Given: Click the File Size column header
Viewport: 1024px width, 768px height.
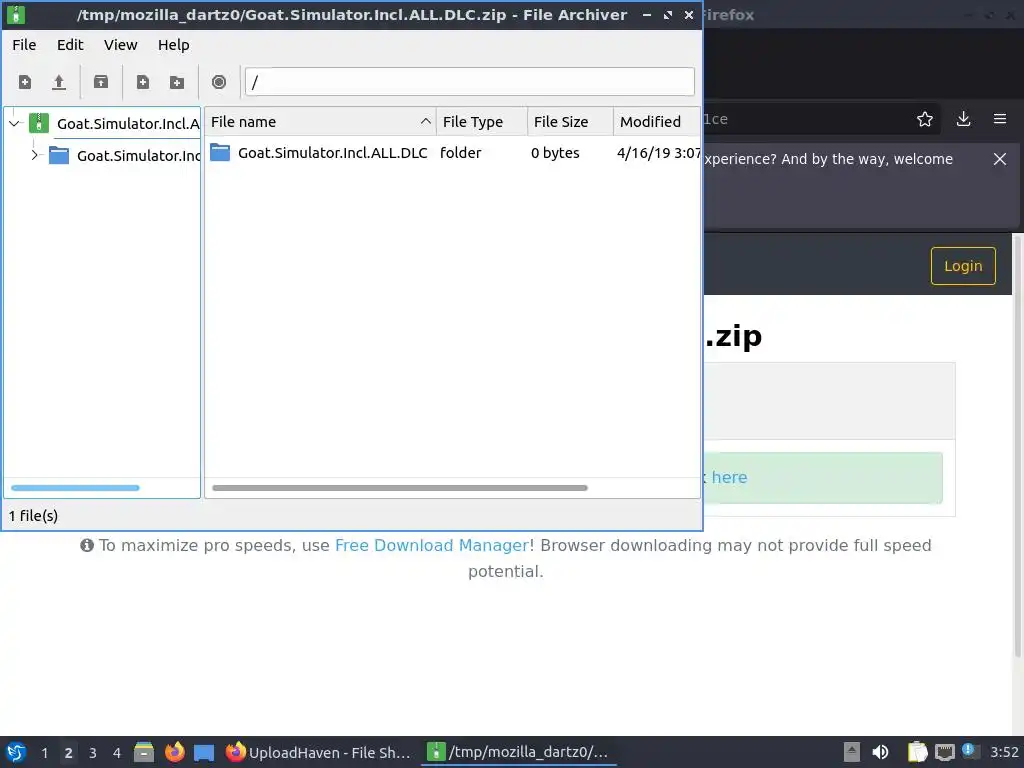Looking at the screenshot, I should click(570, 121).
